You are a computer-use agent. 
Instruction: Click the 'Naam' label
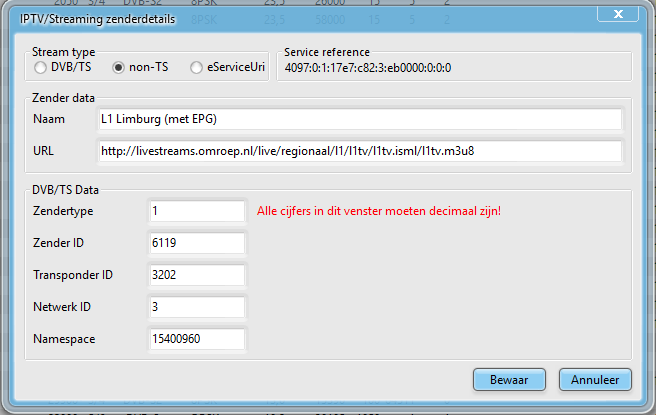[49, 119]
